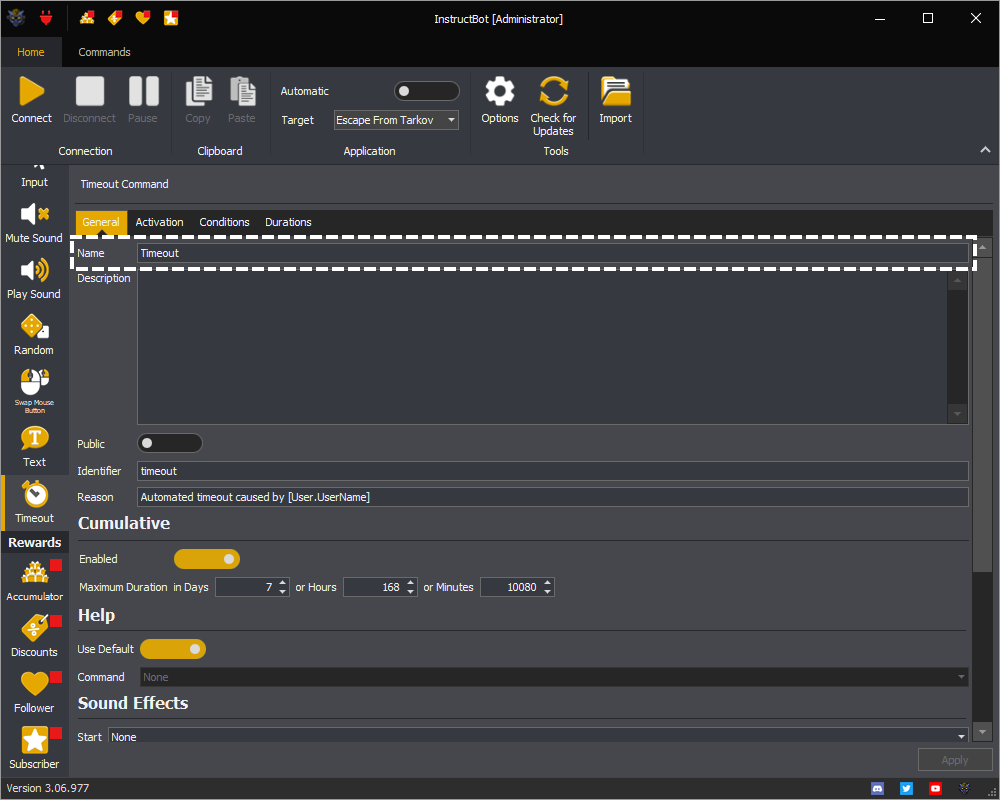
Task: Click star quick-access icon in title bar
Action: tap(171, 18)
